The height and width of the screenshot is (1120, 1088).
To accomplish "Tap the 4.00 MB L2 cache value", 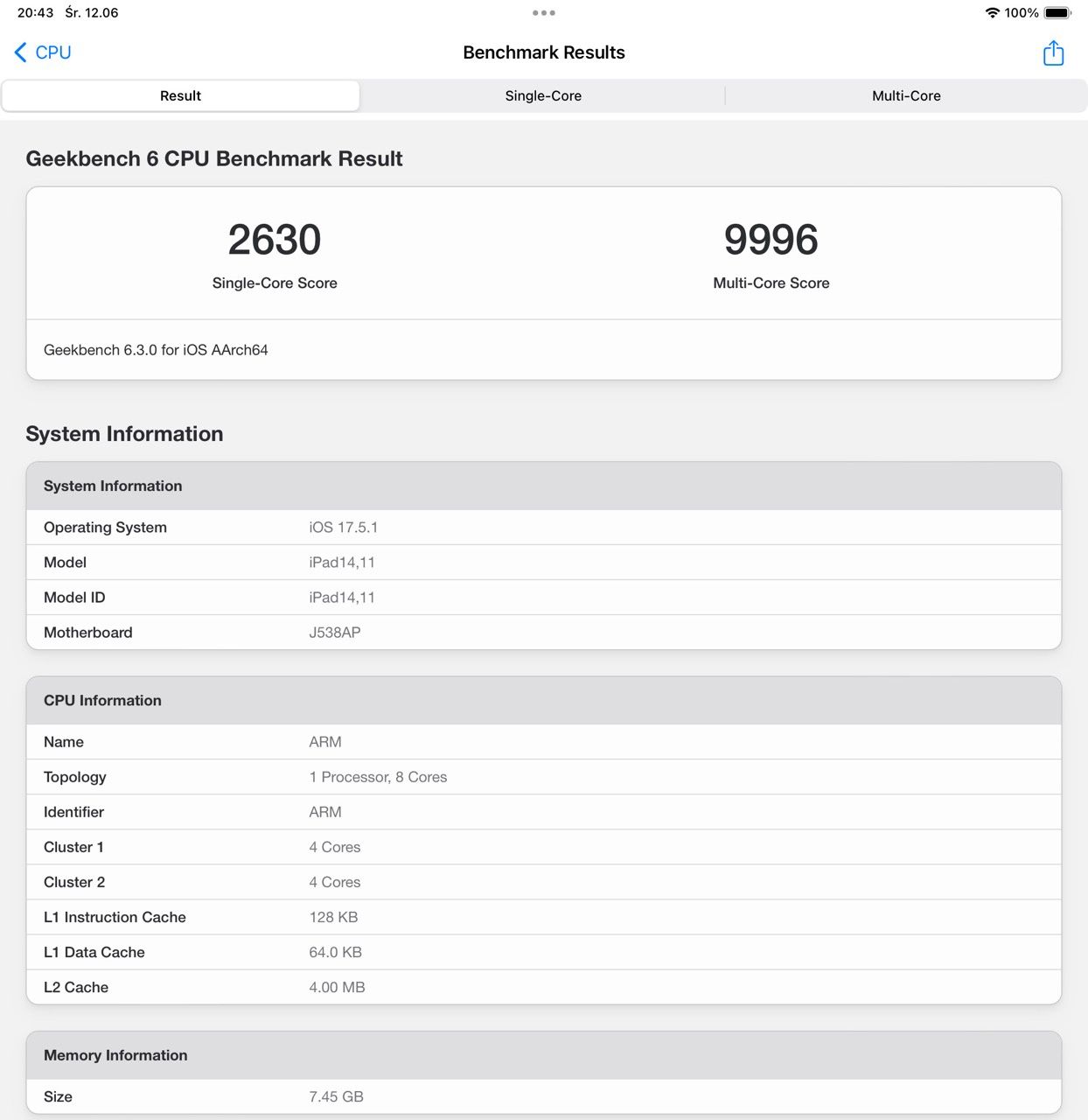I will tap(337, 987).
